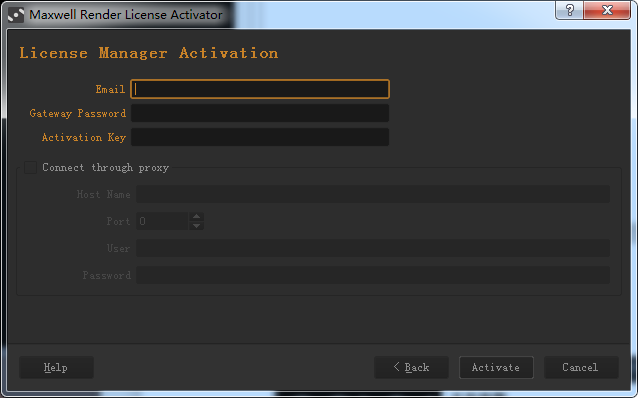Viewport: 638px width, 398px height.
Task: Close the License Activator window
Action: pyautogui.click(x=607, y=10)
